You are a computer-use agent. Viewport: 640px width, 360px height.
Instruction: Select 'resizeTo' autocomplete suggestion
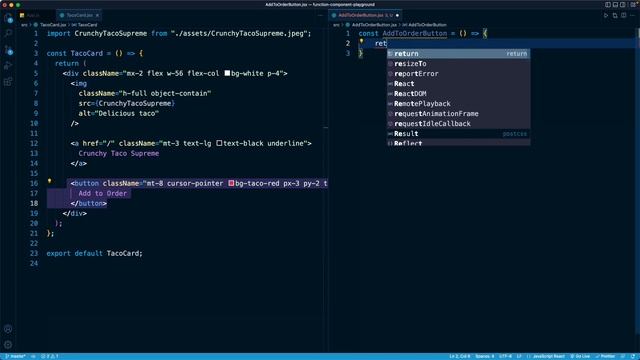(458, 64)
